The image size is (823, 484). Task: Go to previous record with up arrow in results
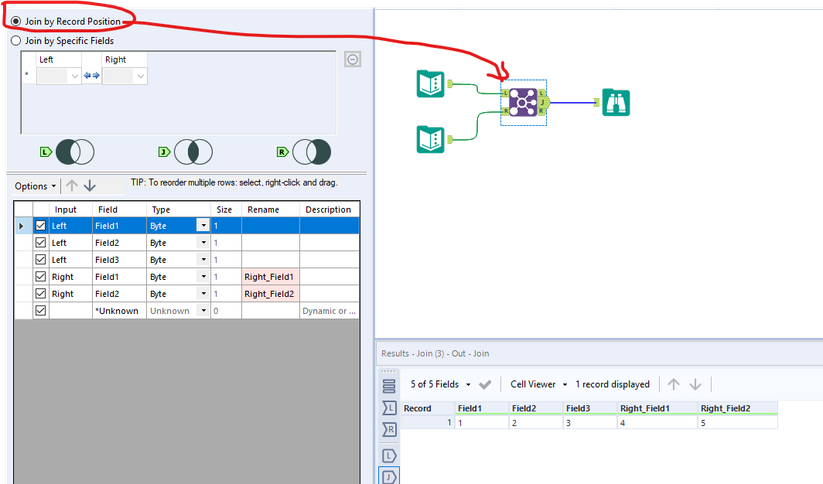tap(673, 384)
